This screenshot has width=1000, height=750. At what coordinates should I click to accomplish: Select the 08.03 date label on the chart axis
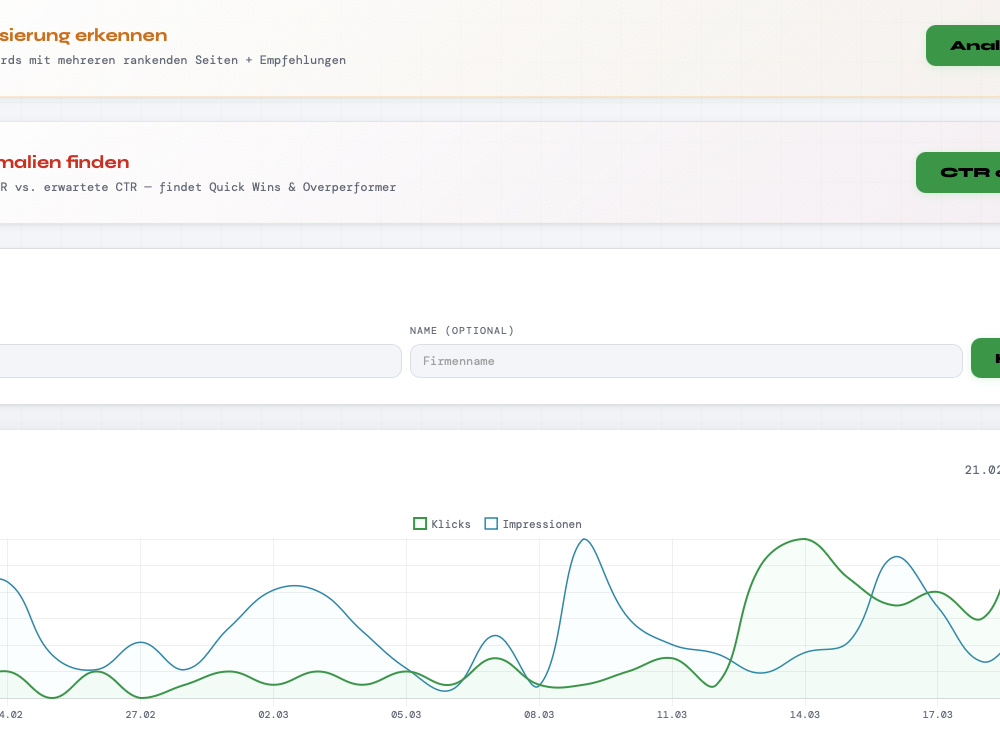tap(539, 714)
